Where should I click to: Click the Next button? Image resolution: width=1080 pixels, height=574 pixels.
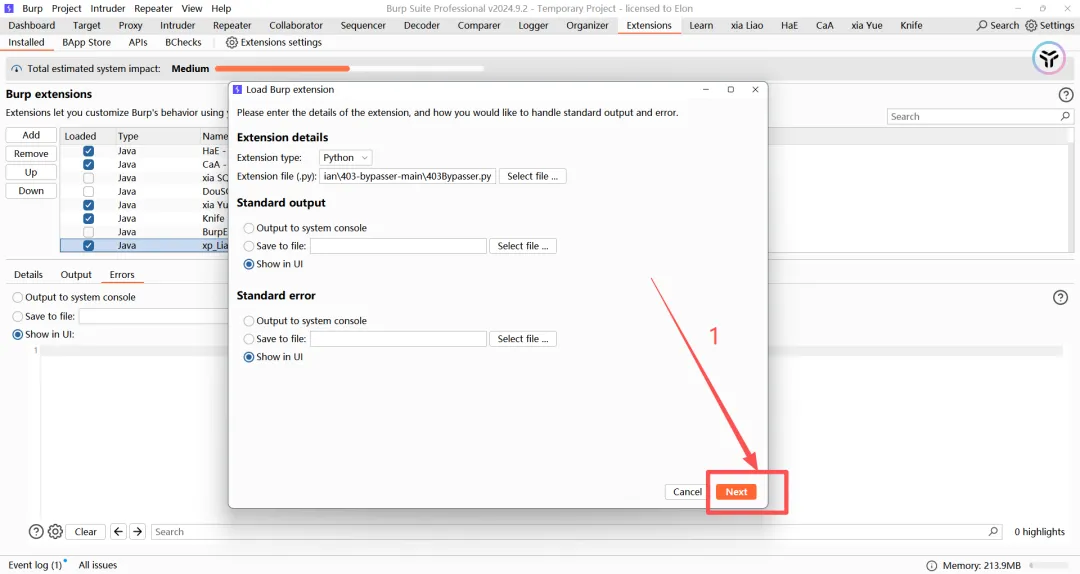click(x=736, y=492)
